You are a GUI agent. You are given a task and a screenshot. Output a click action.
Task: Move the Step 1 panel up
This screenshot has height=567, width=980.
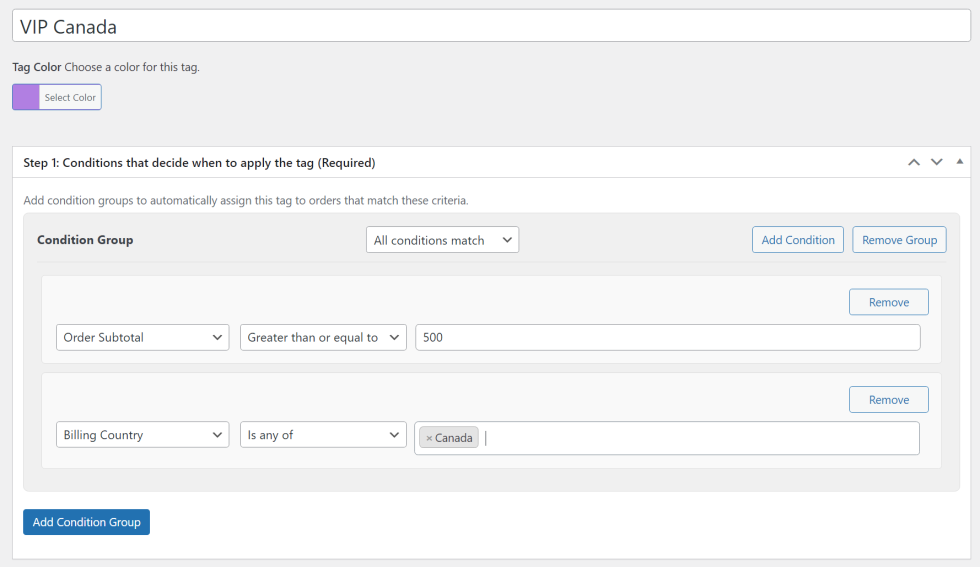click(x=913, y=162)
